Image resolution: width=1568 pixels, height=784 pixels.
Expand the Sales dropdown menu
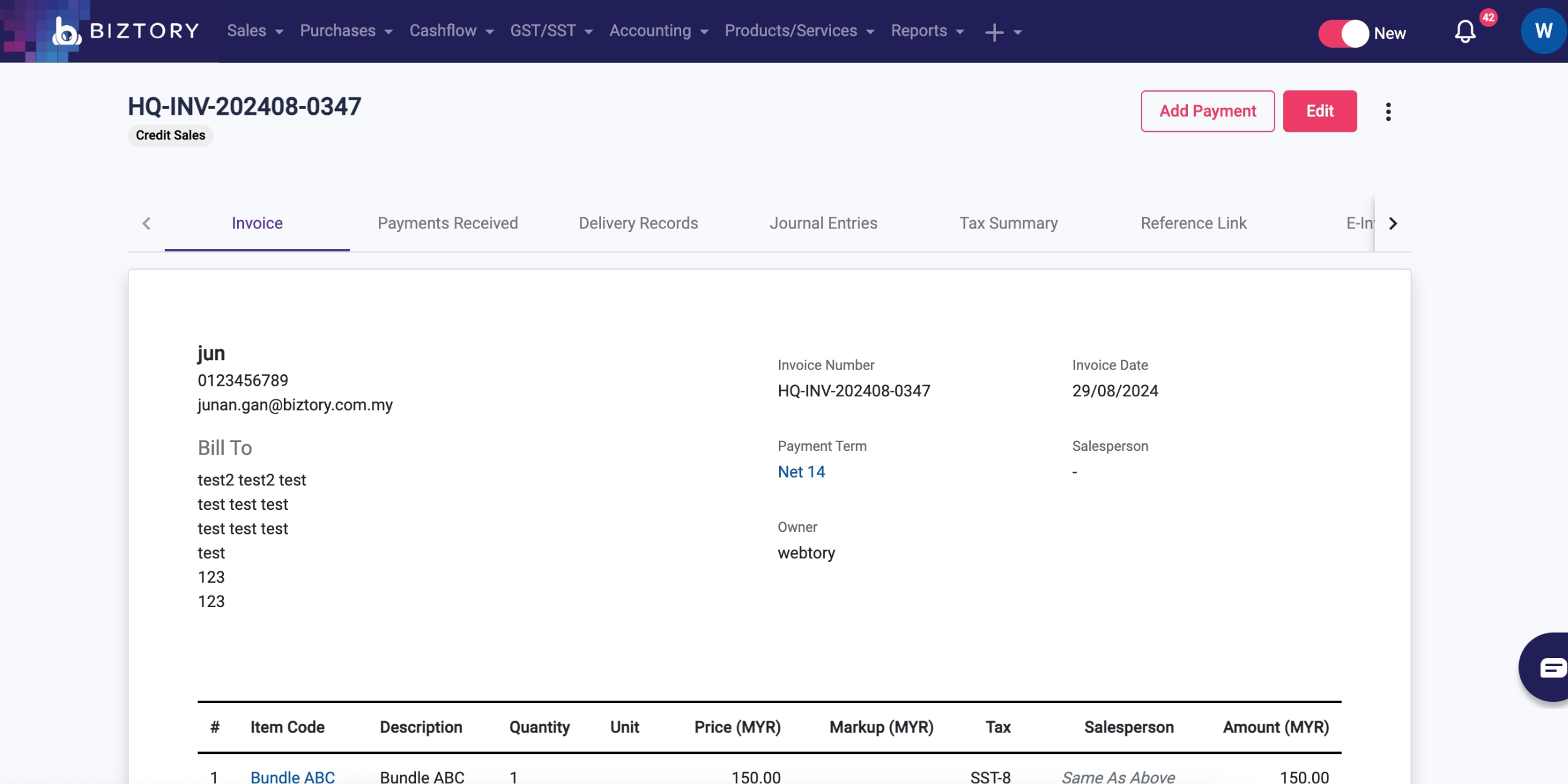click(255, 31)
